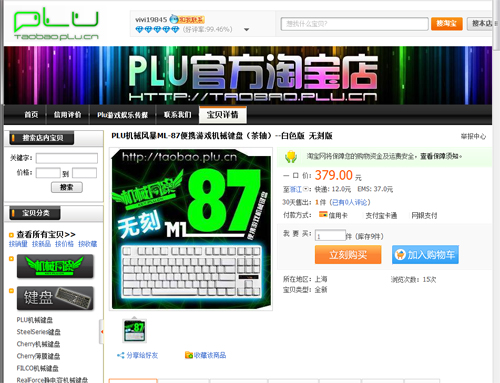Open the Cherry机械键盘 category
500x383 pixels.
tap(38, 344)
